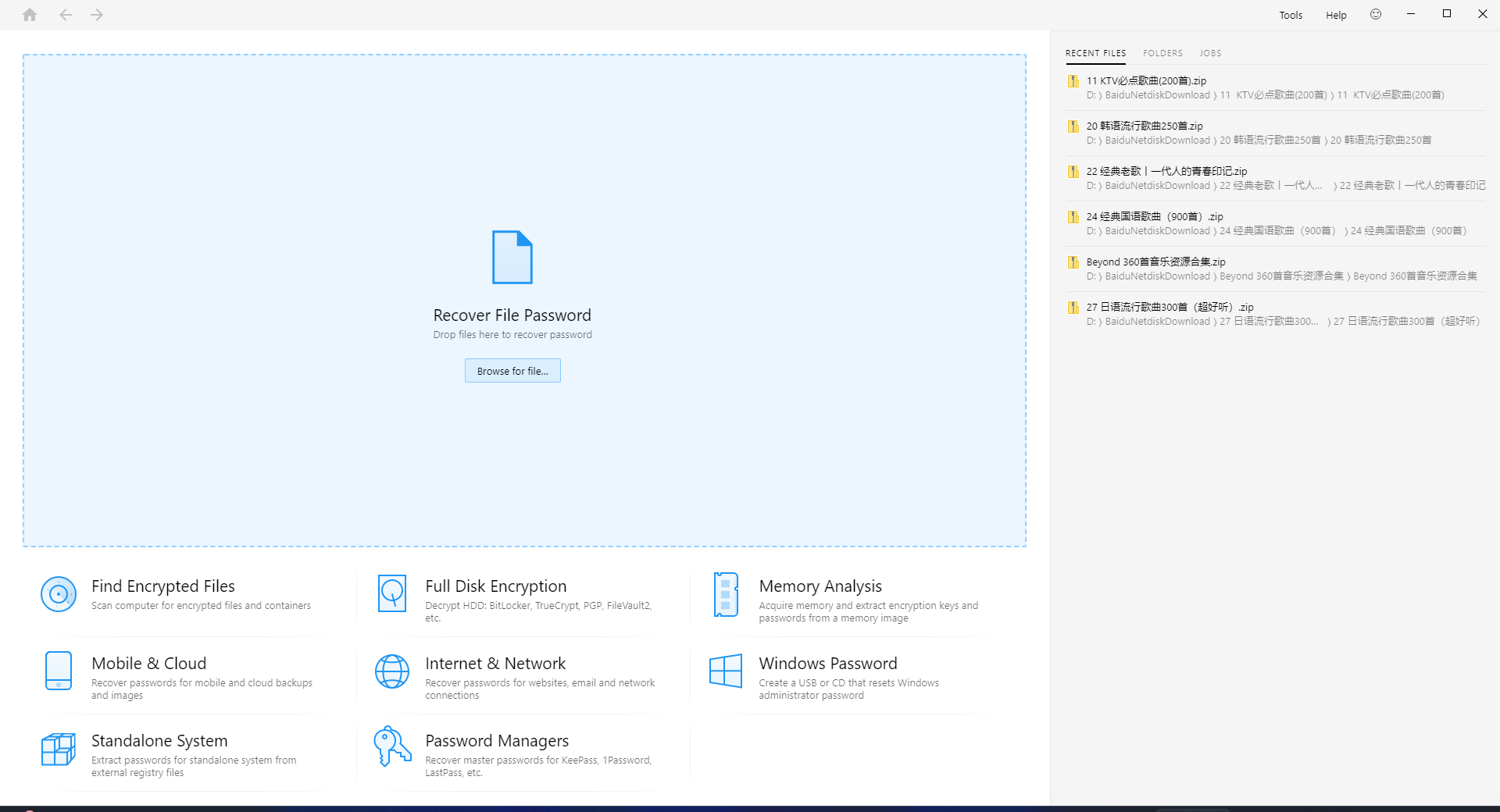
Task: Click the Windows Password logo icon
Action: (x=726, y=671)
